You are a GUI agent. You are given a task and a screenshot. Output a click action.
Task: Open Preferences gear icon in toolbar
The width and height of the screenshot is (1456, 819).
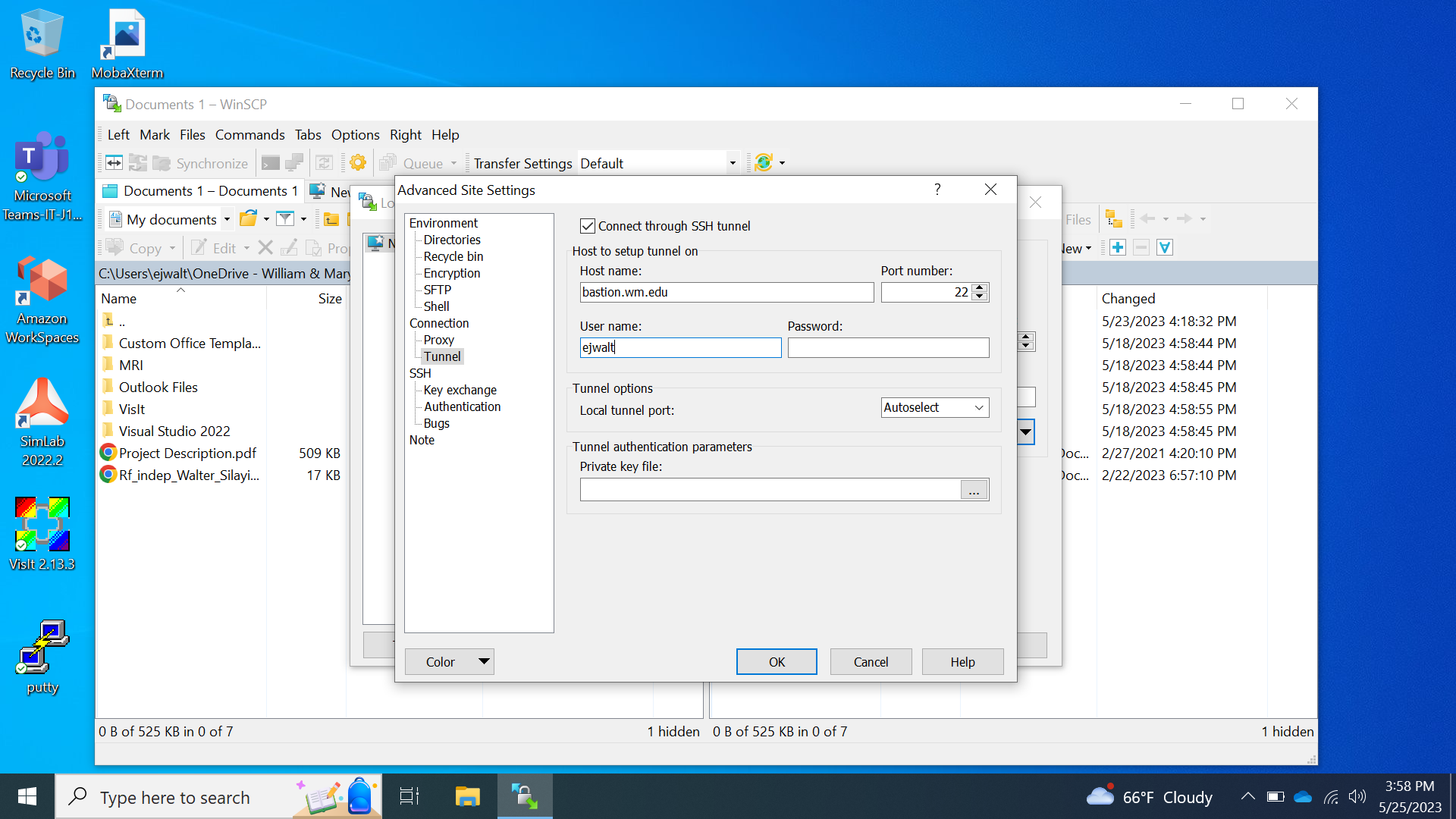(x=358, y=163)
